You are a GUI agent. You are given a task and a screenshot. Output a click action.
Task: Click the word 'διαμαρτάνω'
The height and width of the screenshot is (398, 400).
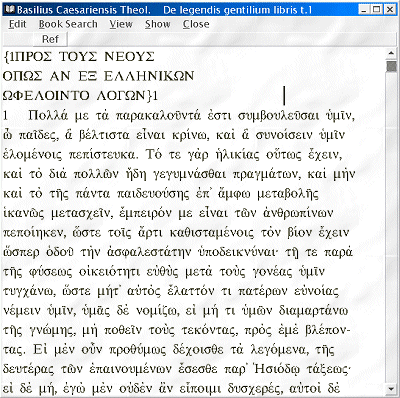313,311
